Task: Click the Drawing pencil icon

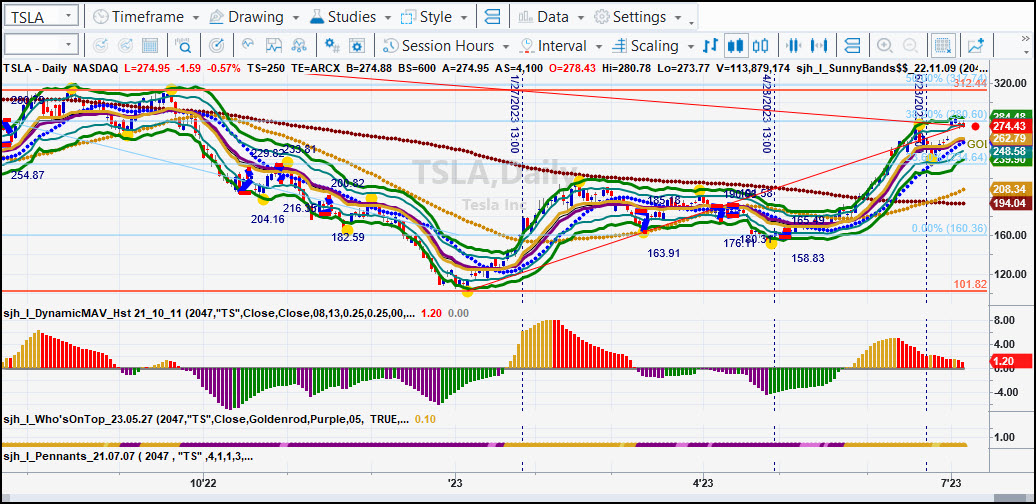Action: point(217,17)
